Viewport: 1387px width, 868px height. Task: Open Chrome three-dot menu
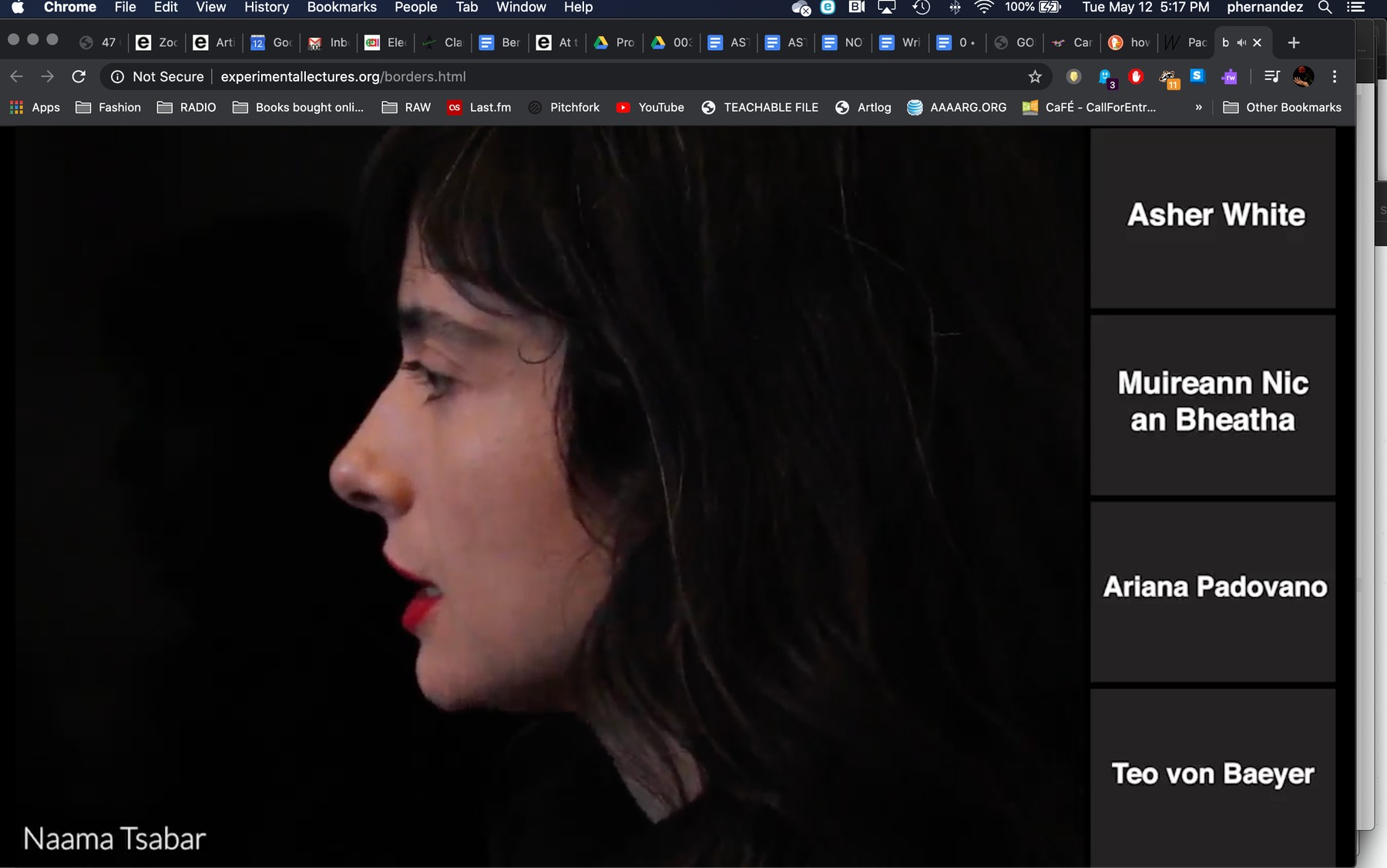point(1335,76)
